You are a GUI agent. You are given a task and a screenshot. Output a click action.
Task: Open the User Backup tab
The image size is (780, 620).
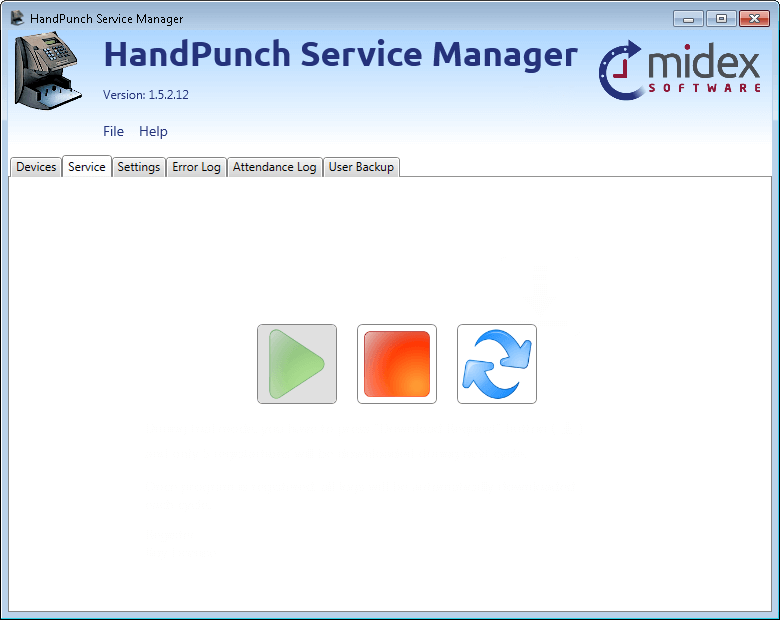[x=361, y=167]
